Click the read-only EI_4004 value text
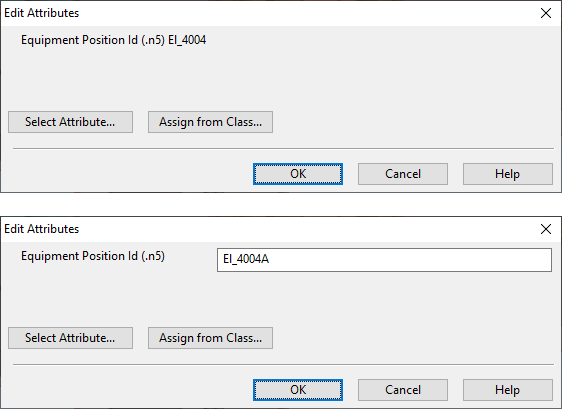Screen dimensions: 562x409 point(187,40)
